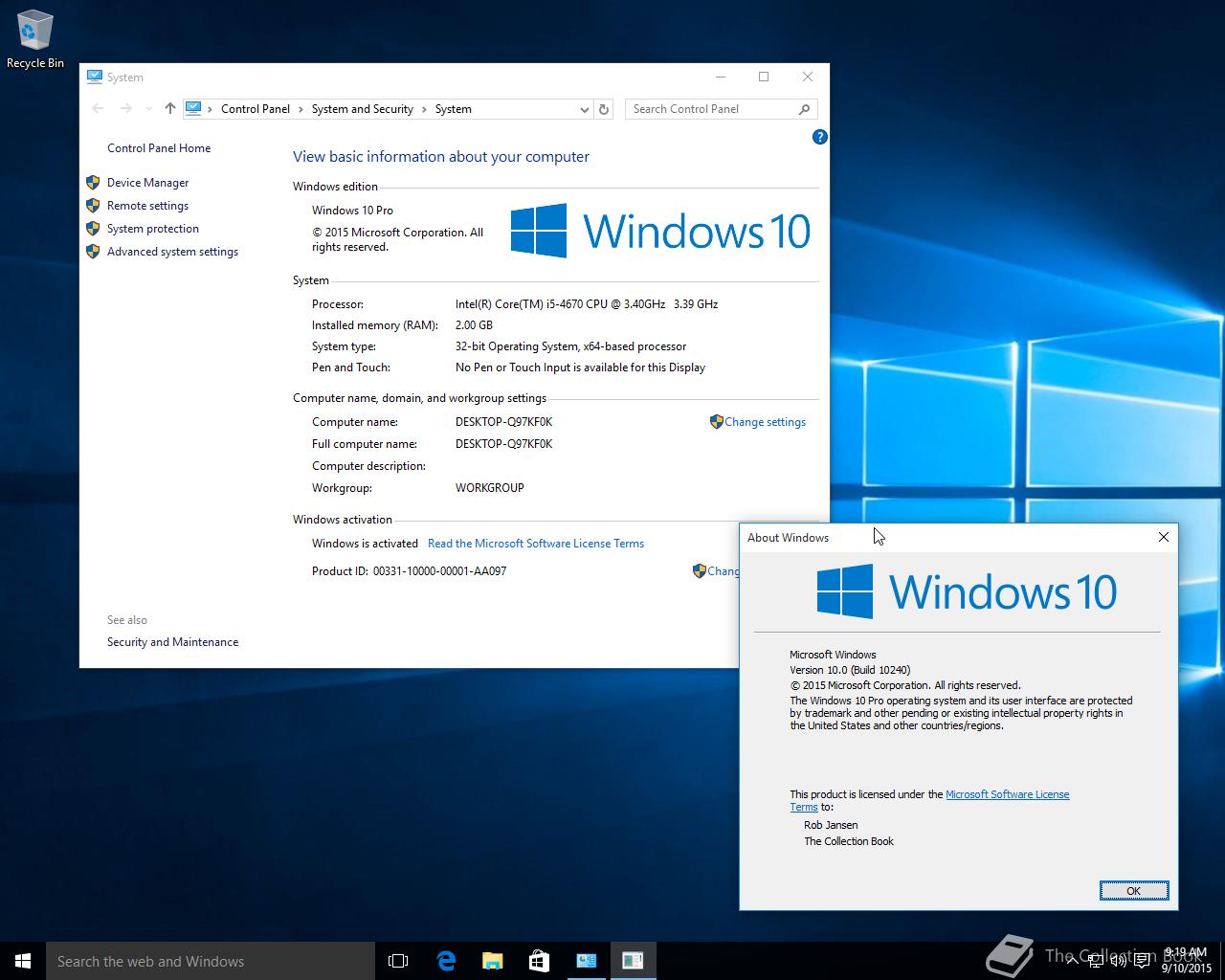The image size is (1225, 980).
Task: Click the Forward arrow in System window
Action: coord(125,109)
